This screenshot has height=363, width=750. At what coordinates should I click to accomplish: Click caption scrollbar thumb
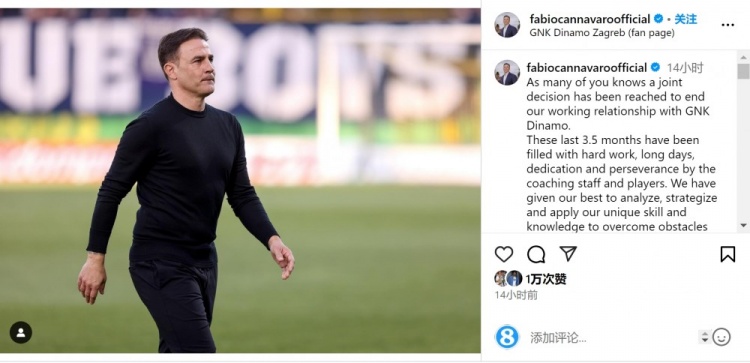743,71
